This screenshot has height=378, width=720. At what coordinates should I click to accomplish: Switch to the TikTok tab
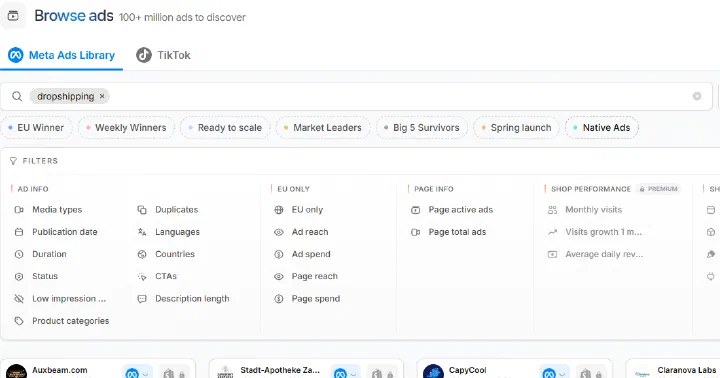(163, 55)
